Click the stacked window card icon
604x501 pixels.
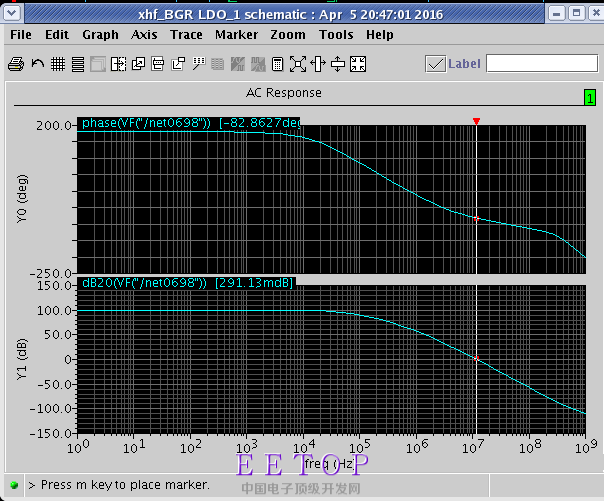point(158,64)
